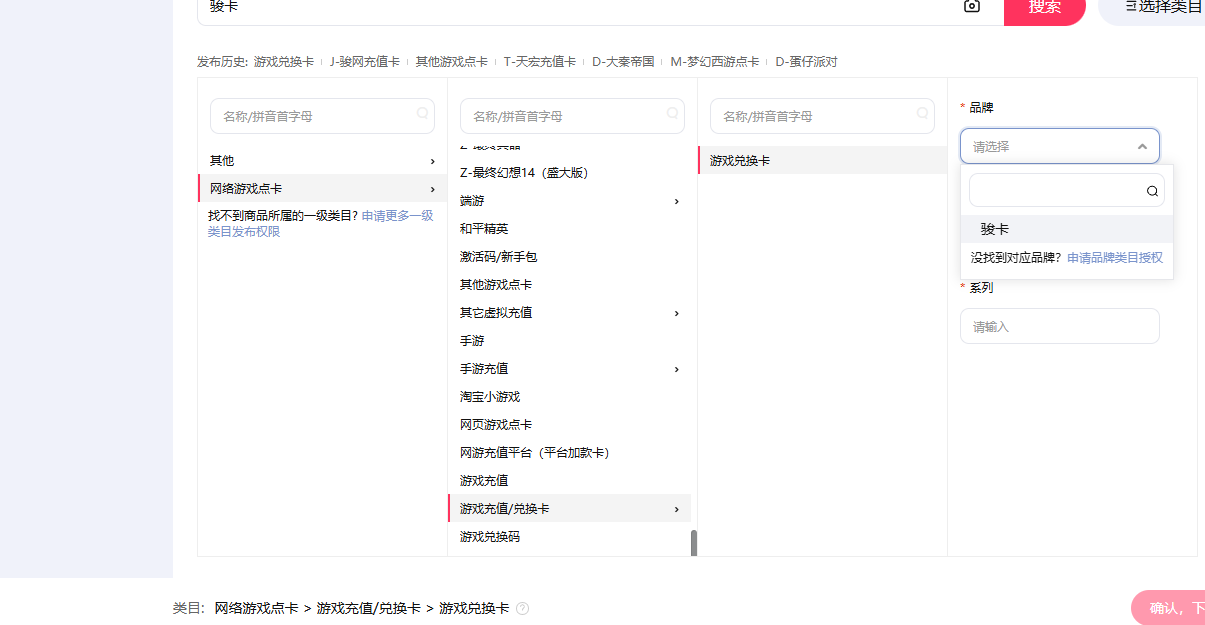The image size is (1205, 625).
Task: Select 骏卡 brand option
Action: (x=995, y=229)
